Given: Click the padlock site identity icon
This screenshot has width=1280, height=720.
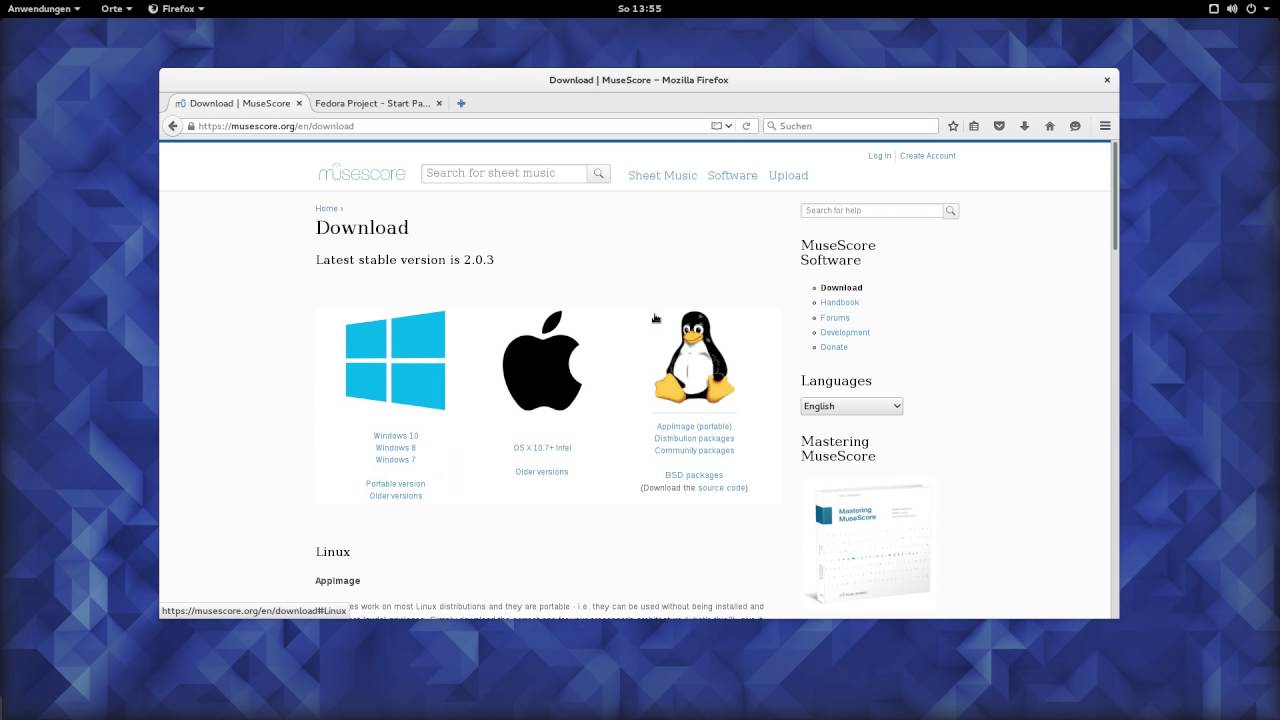Looking at the screenshot, I should click(190, 126).
